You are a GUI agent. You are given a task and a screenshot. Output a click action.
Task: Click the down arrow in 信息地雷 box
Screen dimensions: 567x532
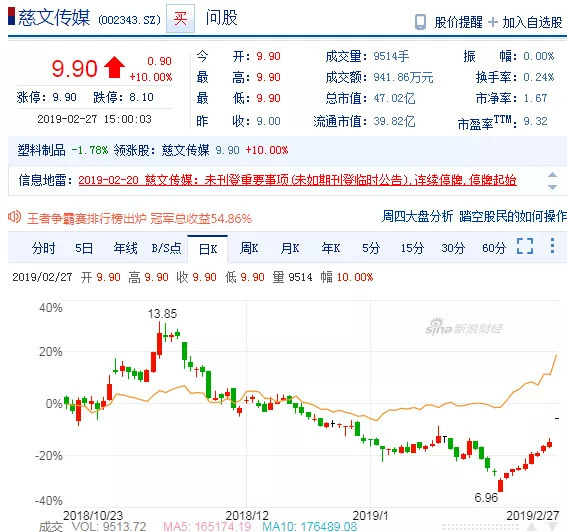point(552,187)
